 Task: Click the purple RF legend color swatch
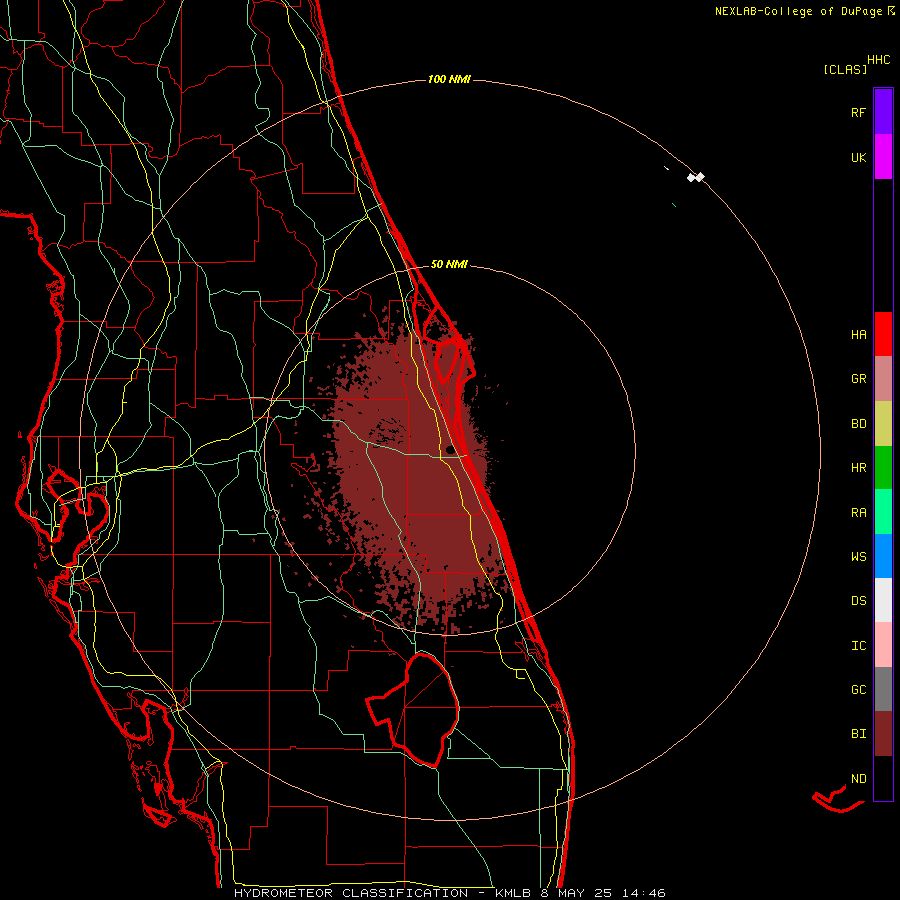883,112
